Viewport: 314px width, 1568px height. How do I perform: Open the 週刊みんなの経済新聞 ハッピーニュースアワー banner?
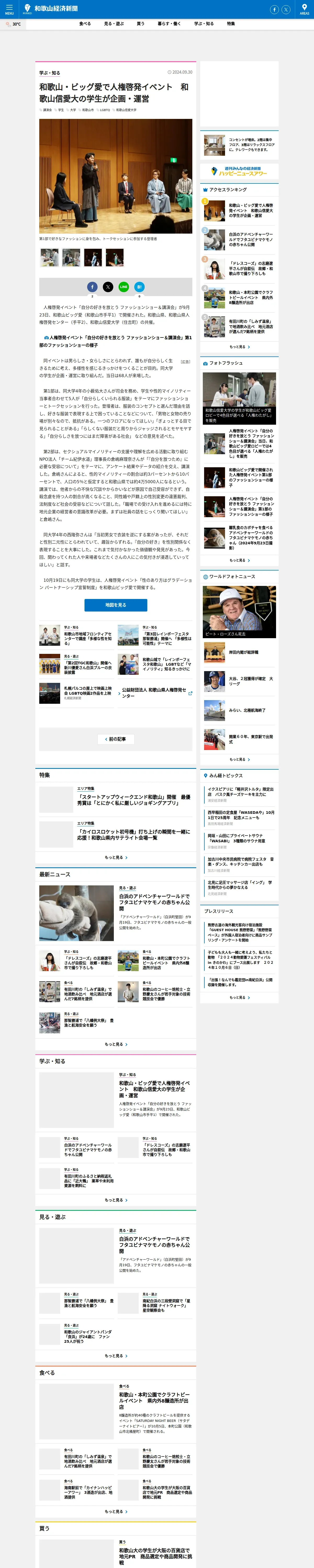tap(239, 172)
